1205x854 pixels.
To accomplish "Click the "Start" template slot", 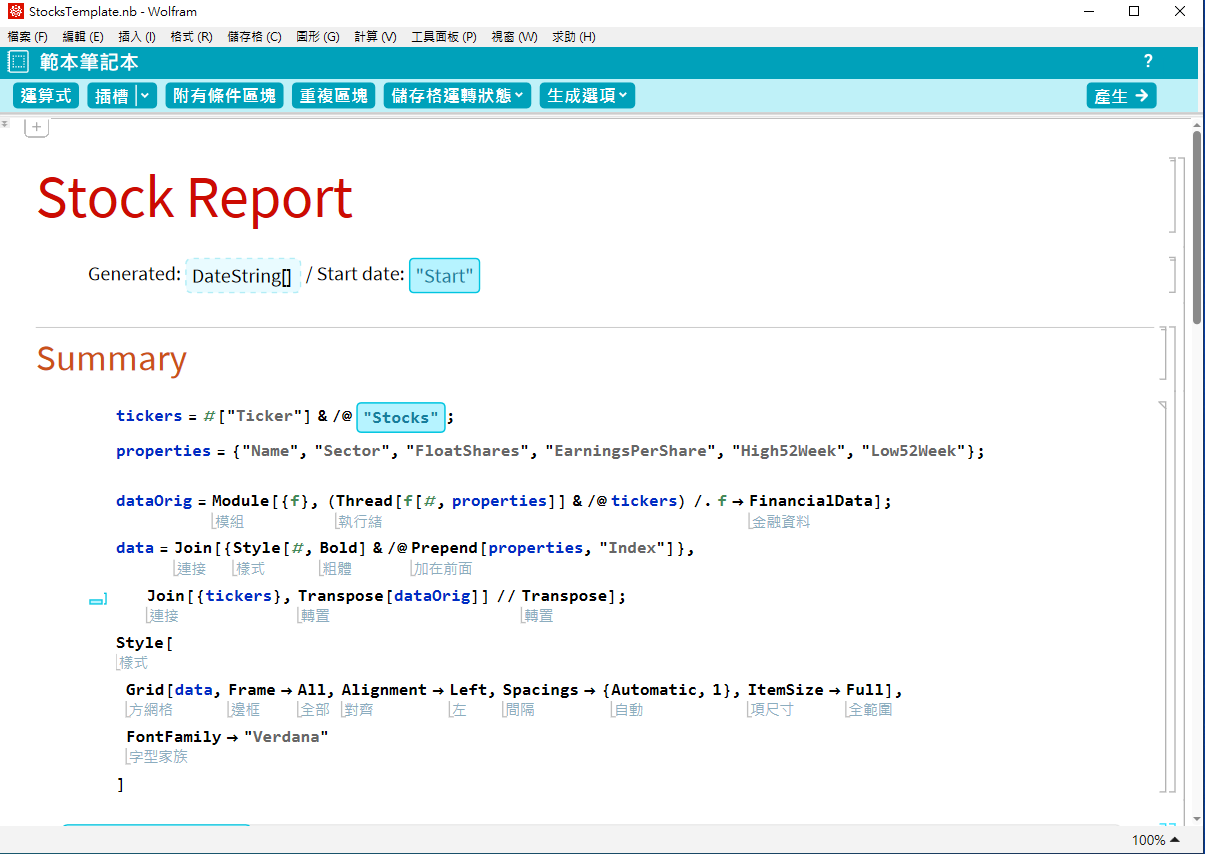I will 445,275.
